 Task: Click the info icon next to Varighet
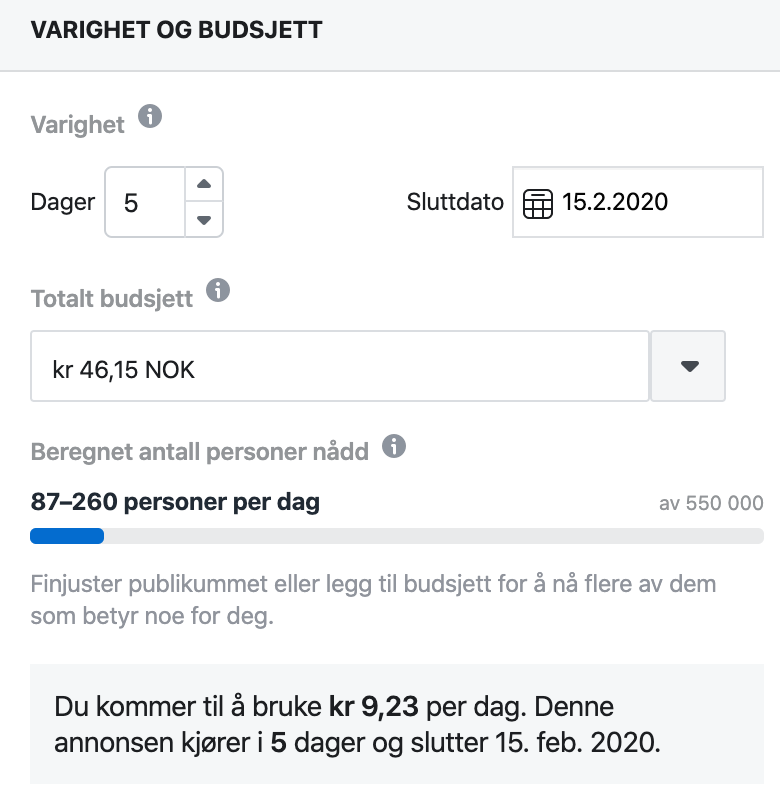coord(150,116)
